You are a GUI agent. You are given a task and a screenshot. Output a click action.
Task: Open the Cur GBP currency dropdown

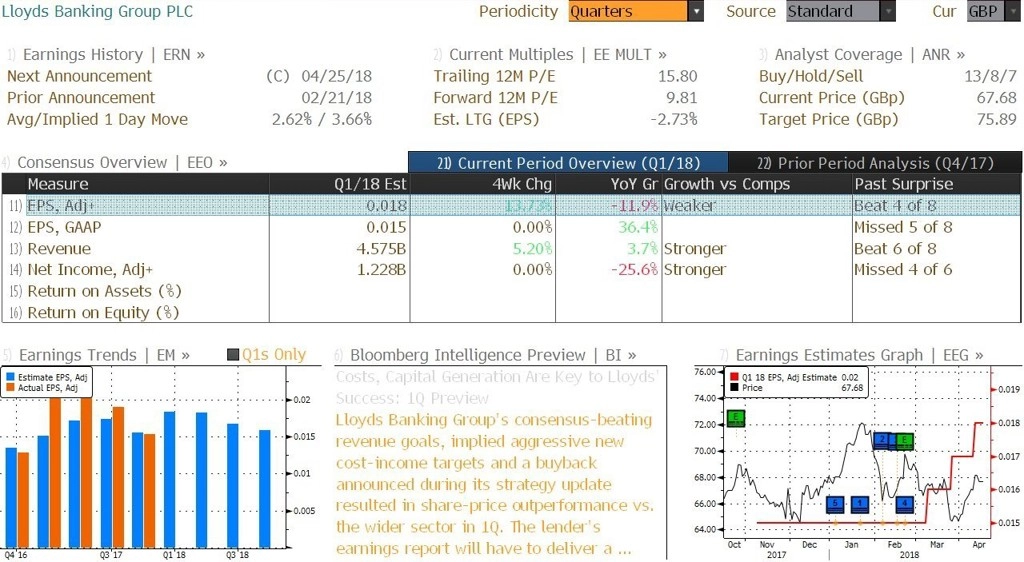pos(993,11)
